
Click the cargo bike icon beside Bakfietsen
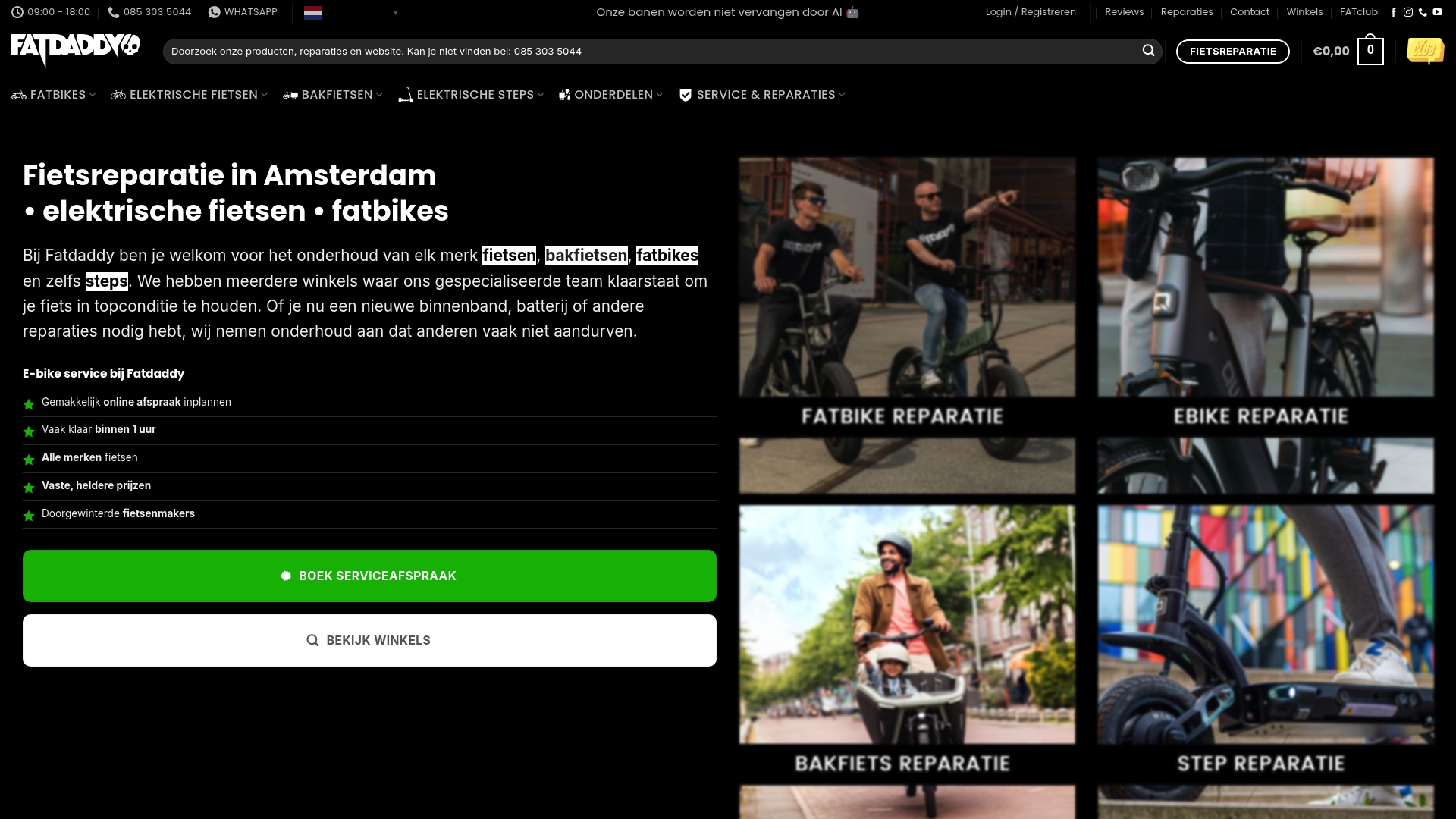click(290, 95)
